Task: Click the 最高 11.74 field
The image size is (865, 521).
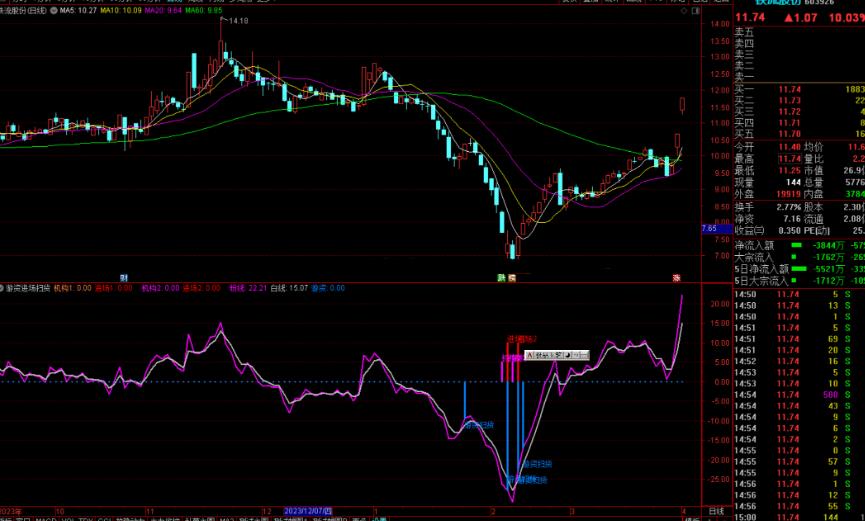Action: pyautogui.click(x=767, y=159)
